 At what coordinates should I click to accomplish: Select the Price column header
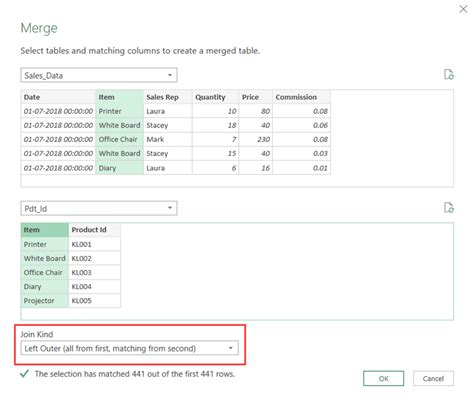pyautogui.click(x=256, y=97)
